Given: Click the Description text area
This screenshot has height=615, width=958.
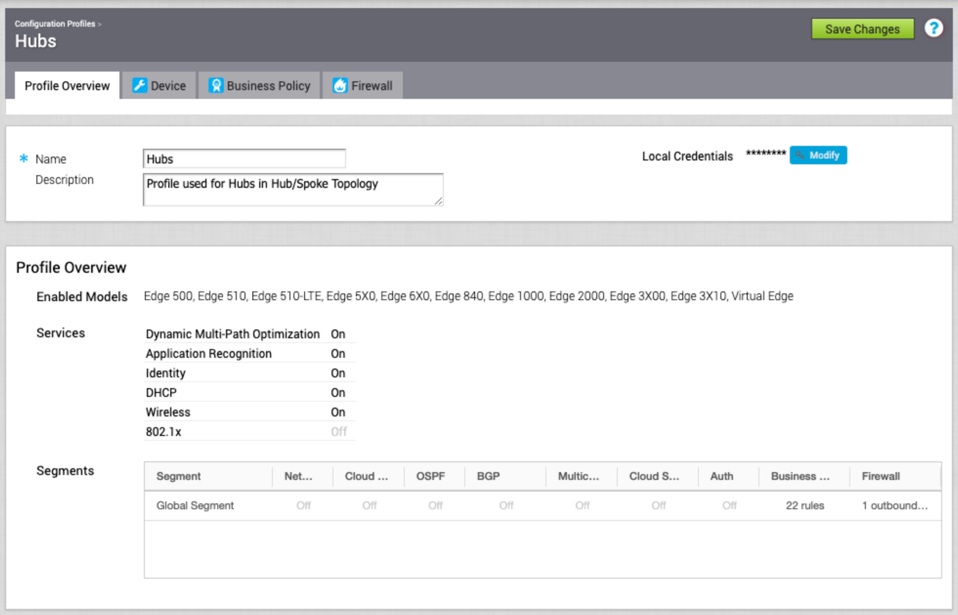Looking at the screenshot, I should 292,189.
